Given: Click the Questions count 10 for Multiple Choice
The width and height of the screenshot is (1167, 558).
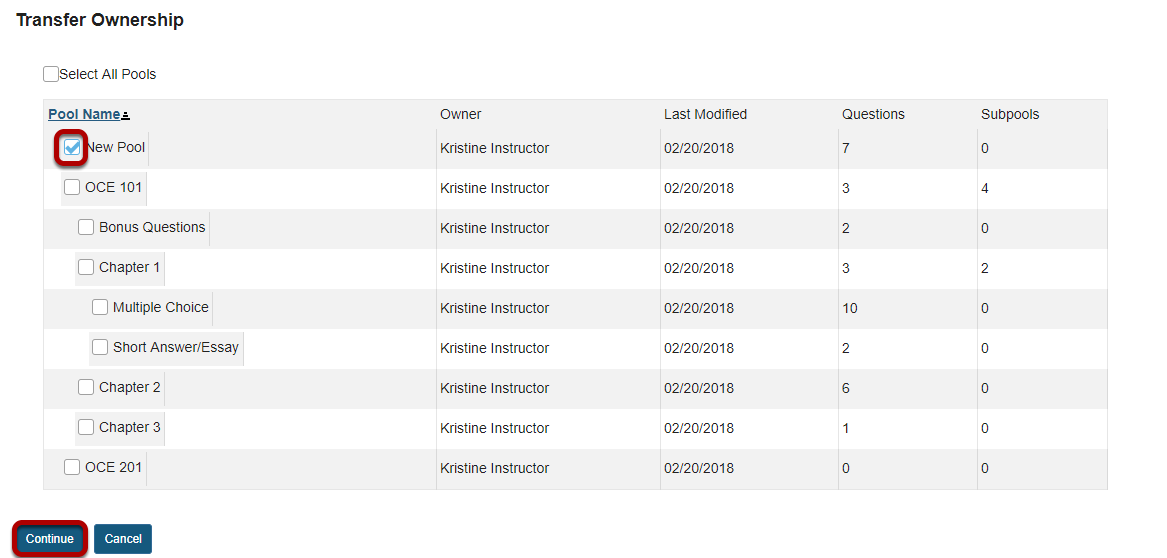Looking at the screenshot, I should pos(849,308).
